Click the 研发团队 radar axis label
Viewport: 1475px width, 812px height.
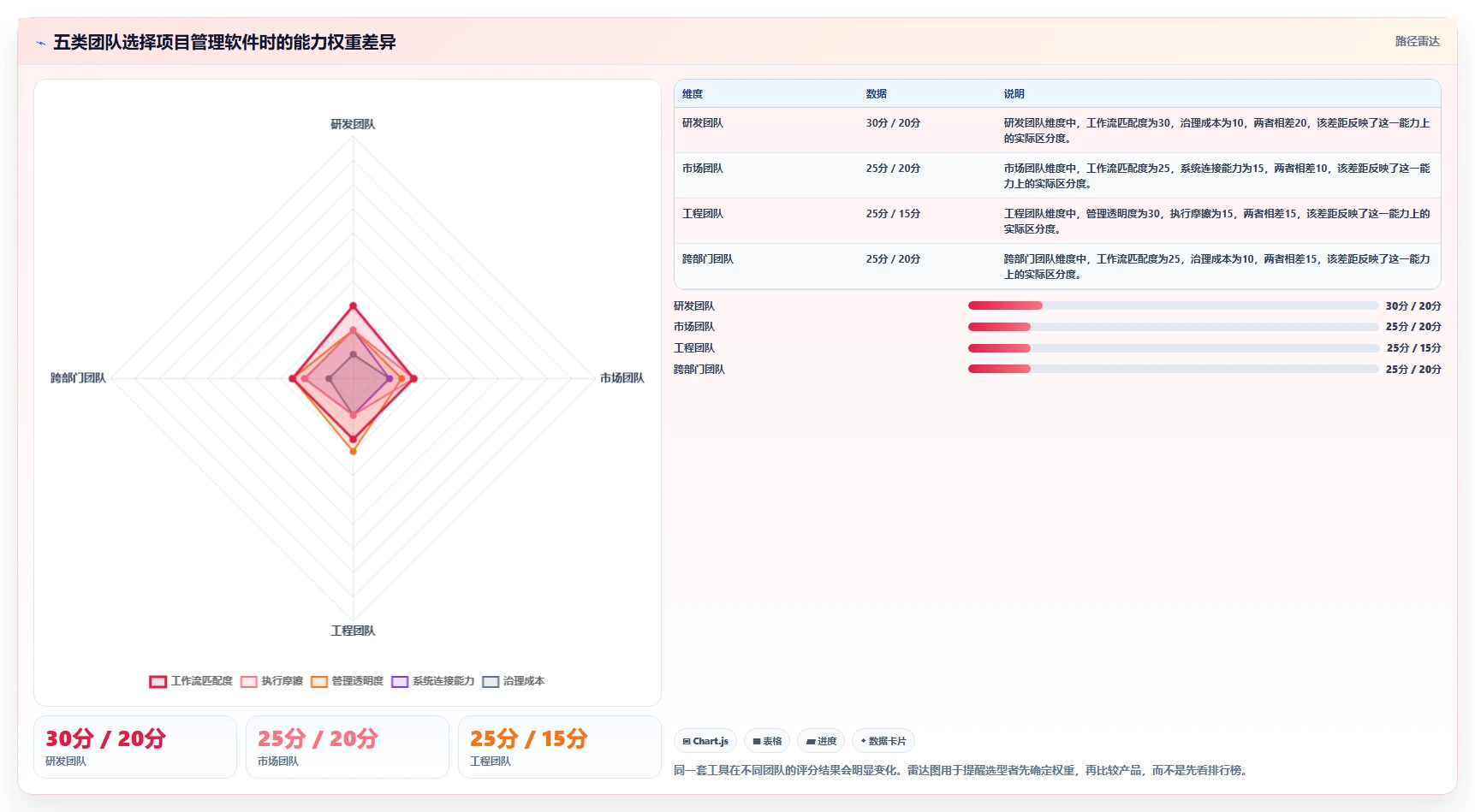click(353, 124)
